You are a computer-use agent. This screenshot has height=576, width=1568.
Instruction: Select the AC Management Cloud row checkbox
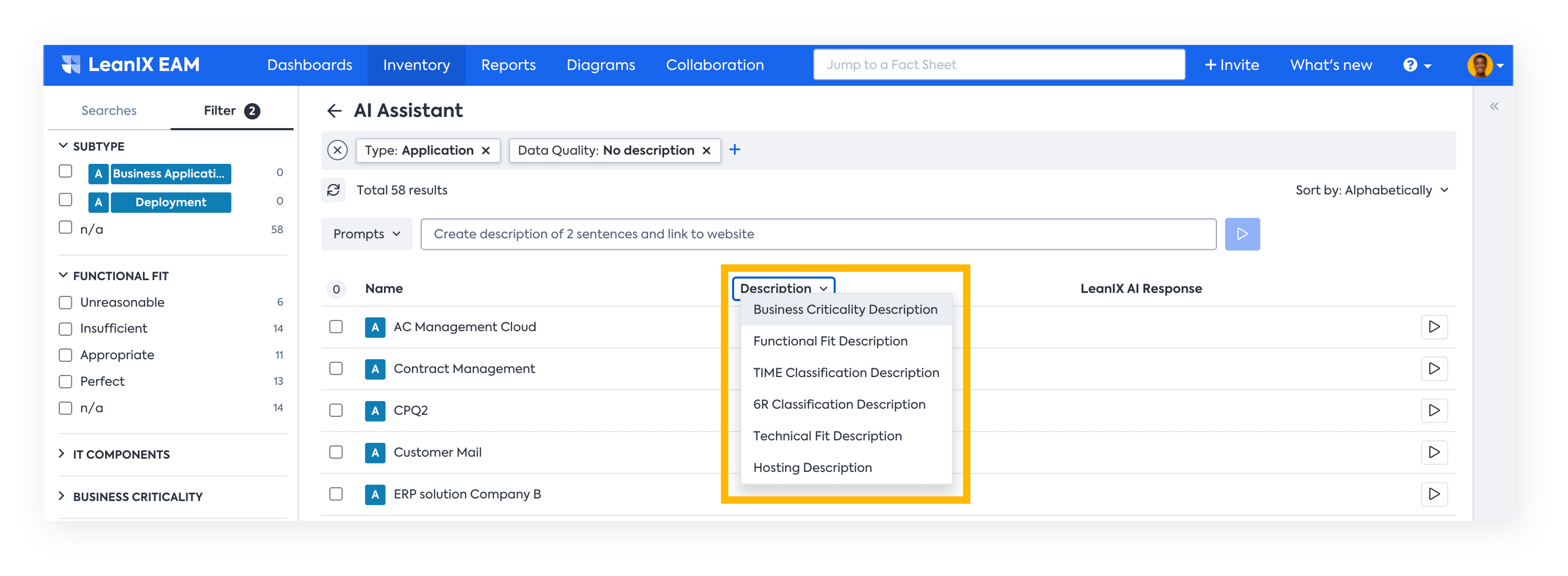336,327
